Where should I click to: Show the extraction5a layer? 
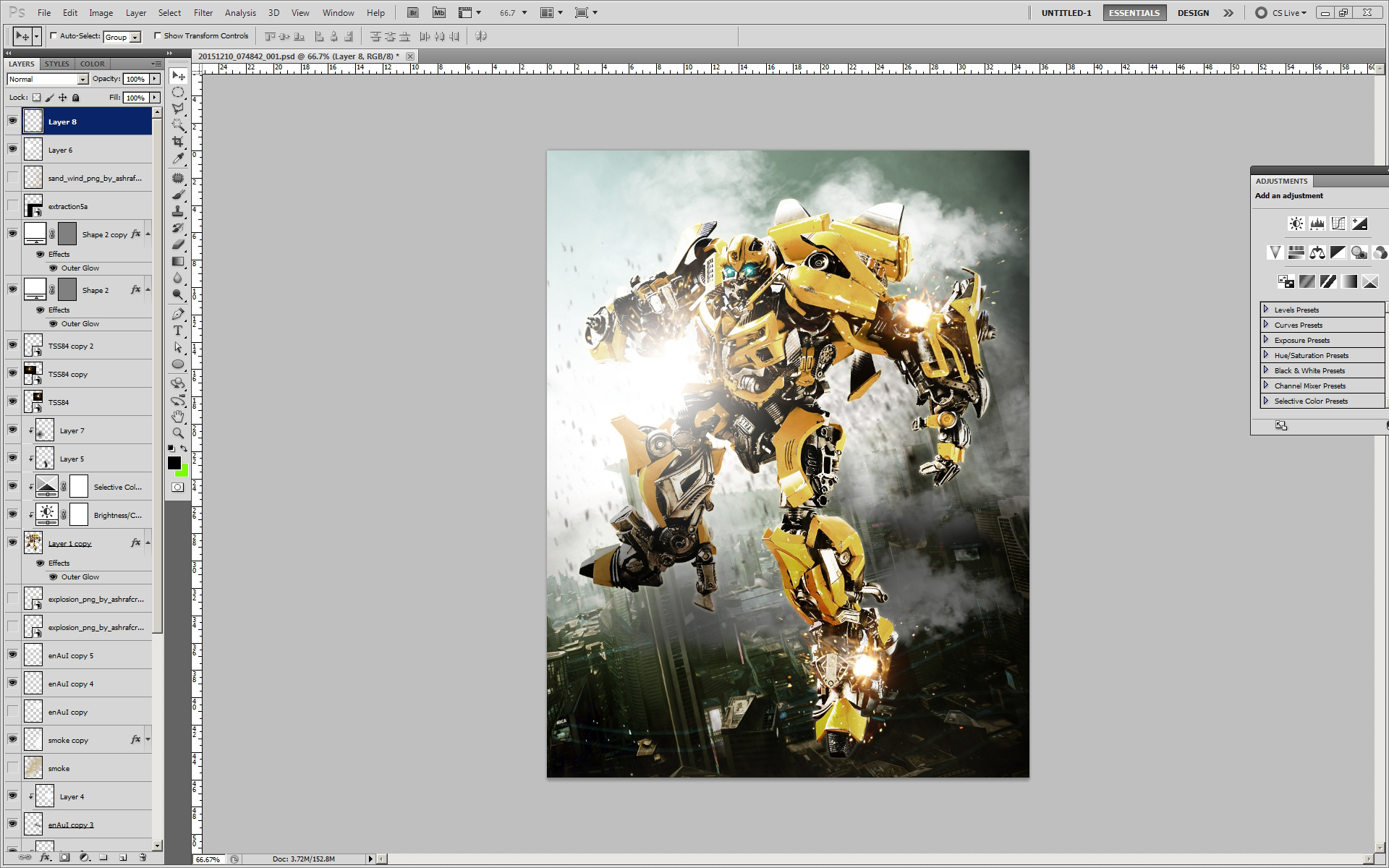click(x=12, y=205)
